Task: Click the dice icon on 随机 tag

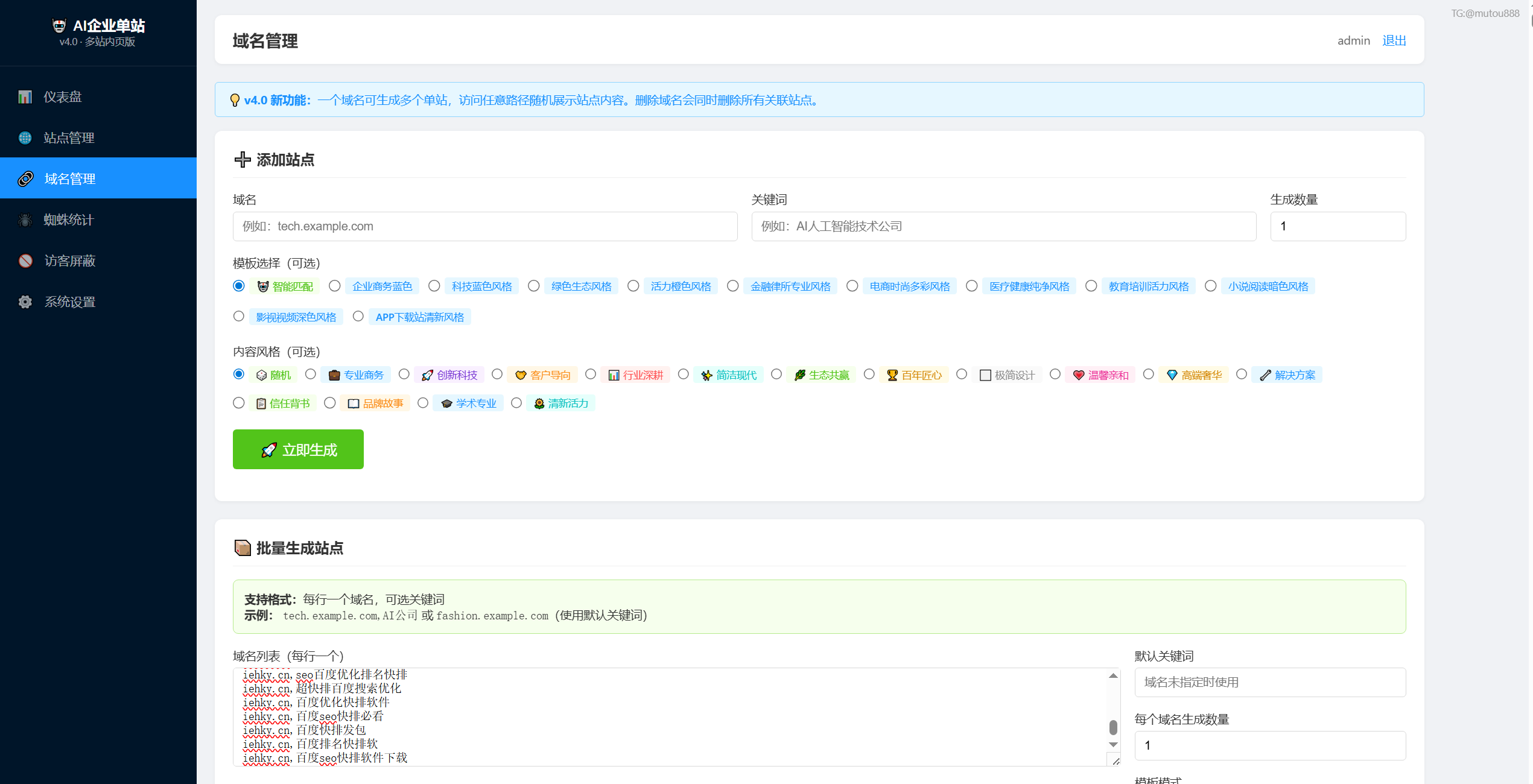Action: pyautogui.click(x=261, y=375)
